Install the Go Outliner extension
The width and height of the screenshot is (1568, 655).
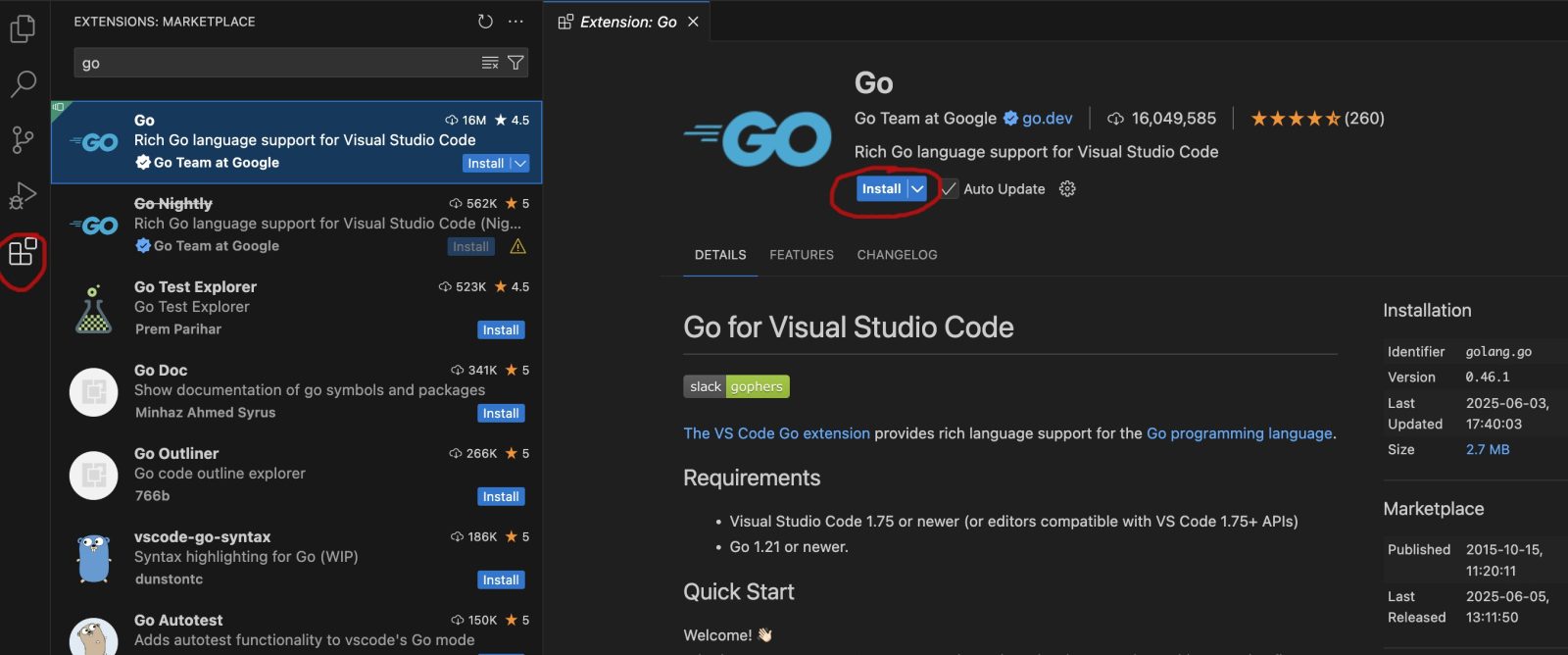(501, 497)
